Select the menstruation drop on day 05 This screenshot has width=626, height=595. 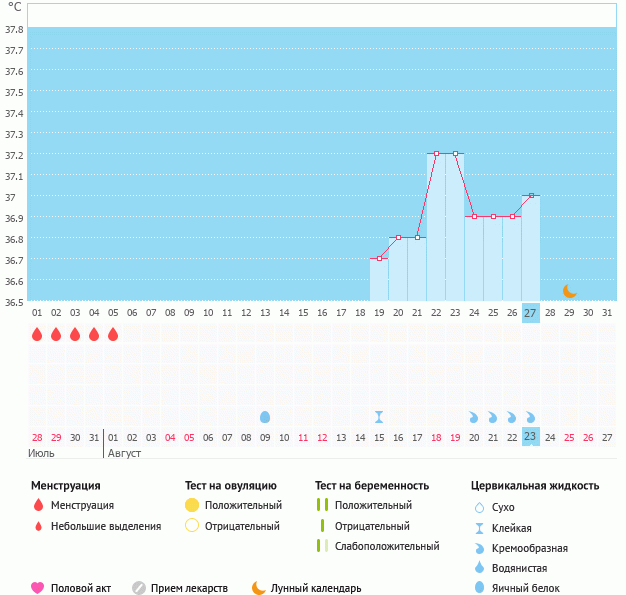113,335
